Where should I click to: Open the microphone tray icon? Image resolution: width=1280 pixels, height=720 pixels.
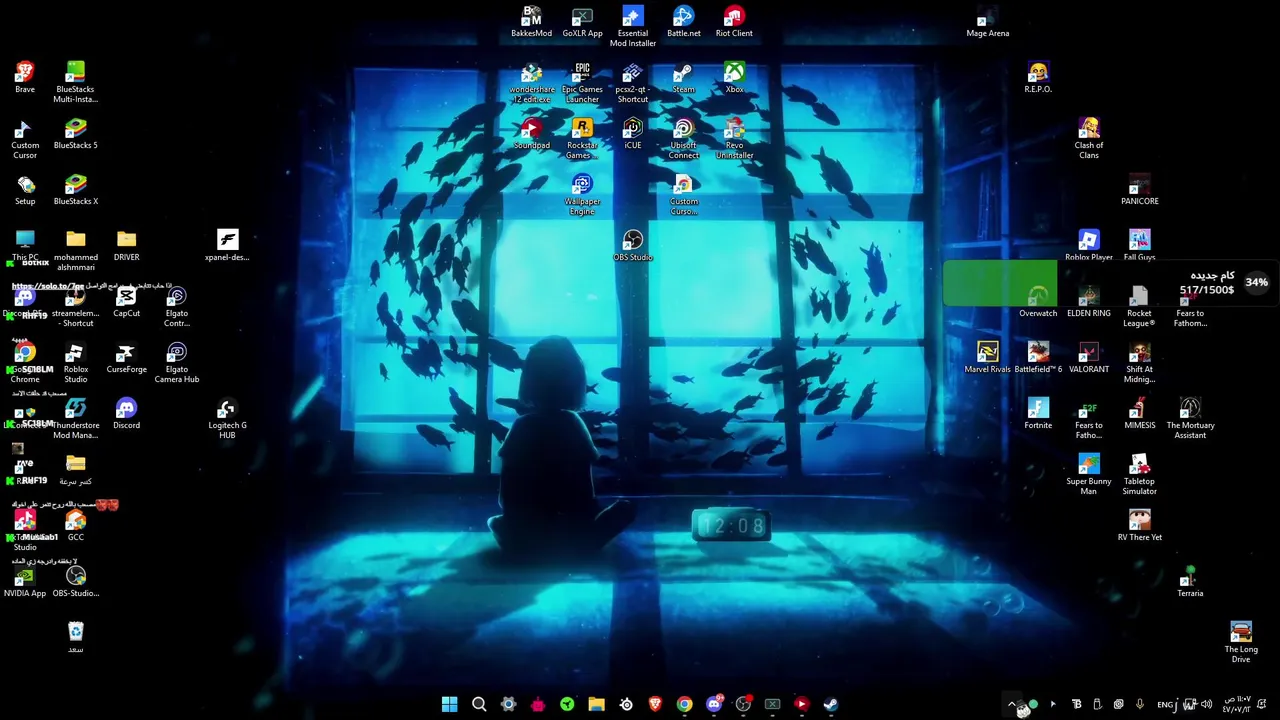tap(1139, 704)
